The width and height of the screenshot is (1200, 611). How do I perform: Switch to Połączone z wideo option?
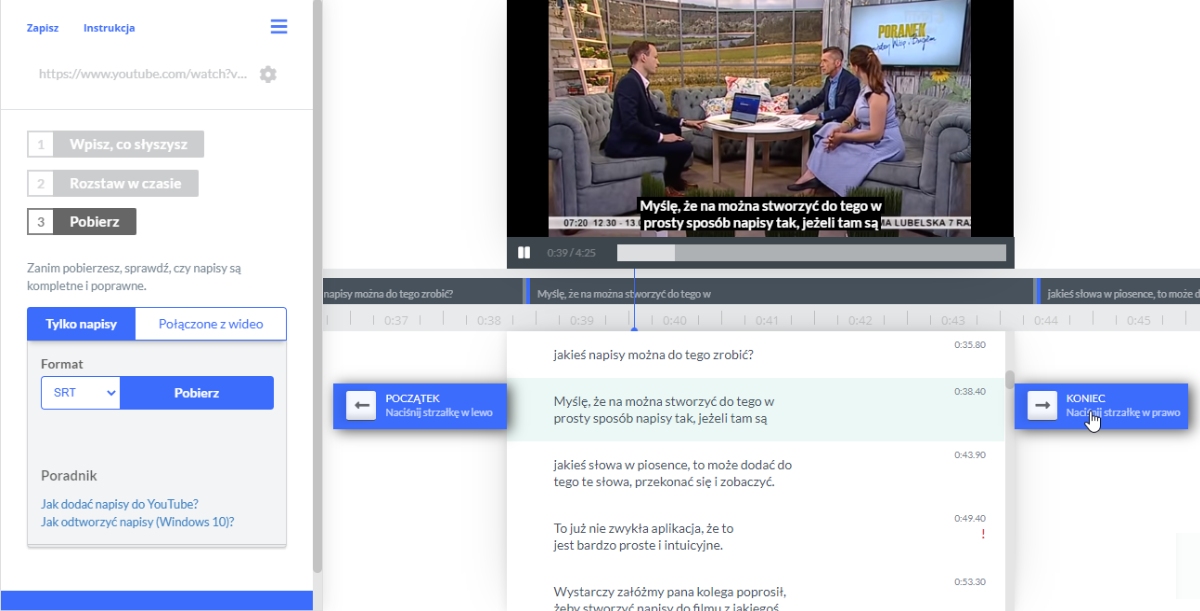click(210, 324)
